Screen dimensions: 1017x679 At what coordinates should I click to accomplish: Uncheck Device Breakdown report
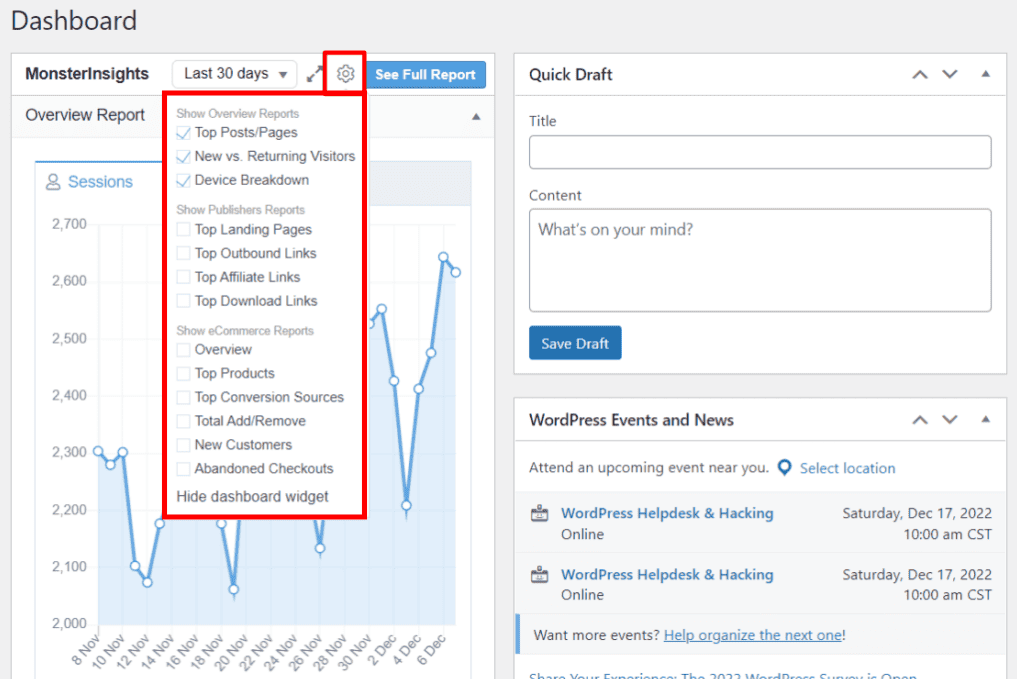pyautogui.click(x=184, y=180)
